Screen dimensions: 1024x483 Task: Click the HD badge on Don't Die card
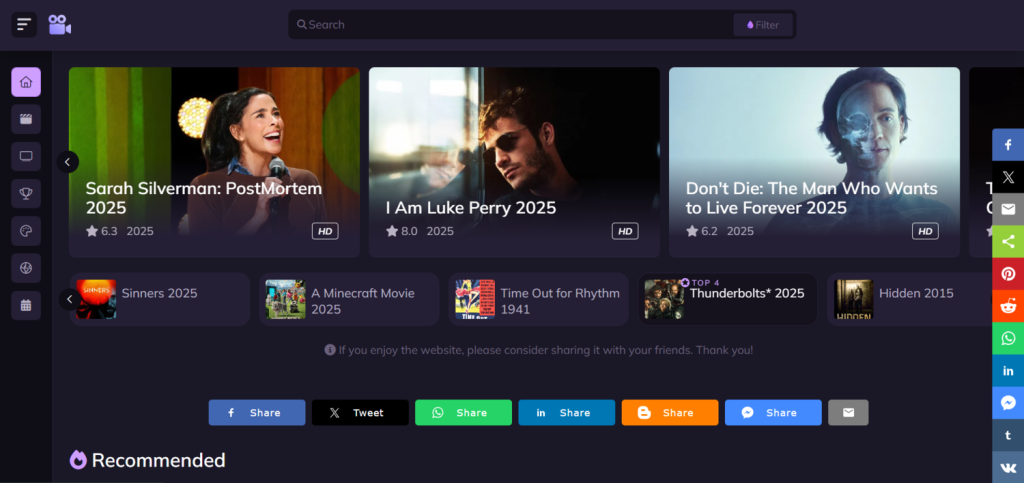pyautogui.click(x=925, y=231)
